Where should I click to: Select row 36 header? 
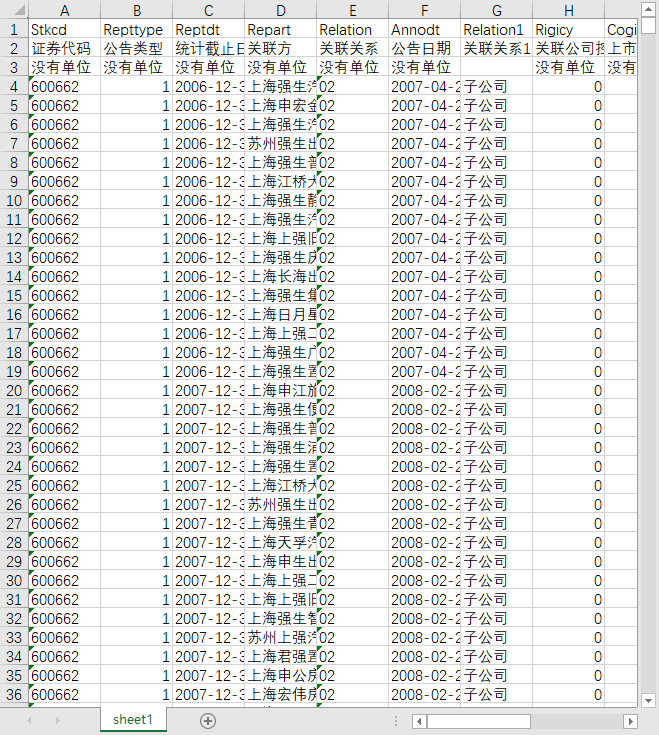point(14,694)
